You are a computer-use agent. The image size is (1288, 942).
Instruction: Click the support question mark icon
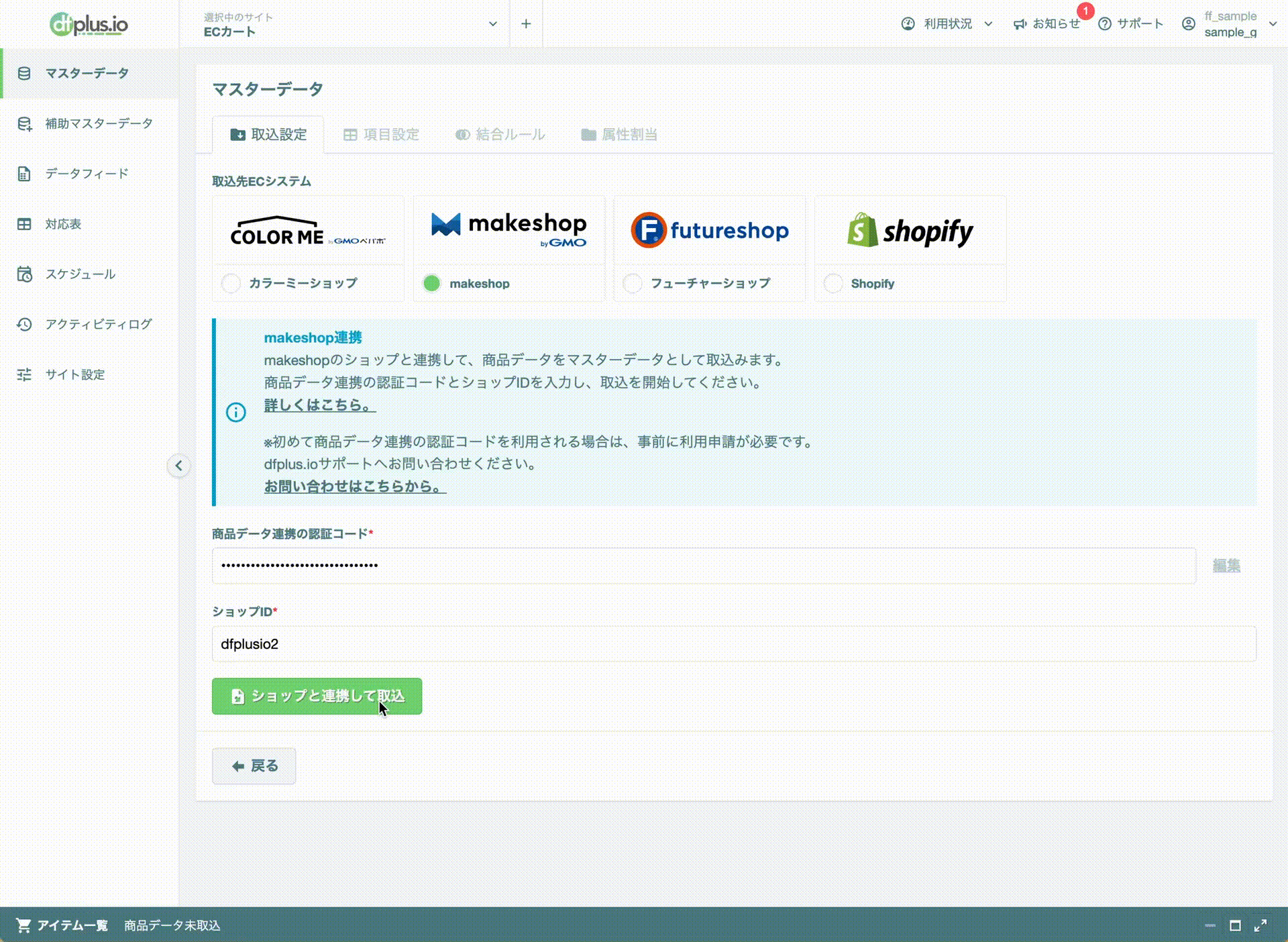pyautogui.click(x=1104, y=24)
